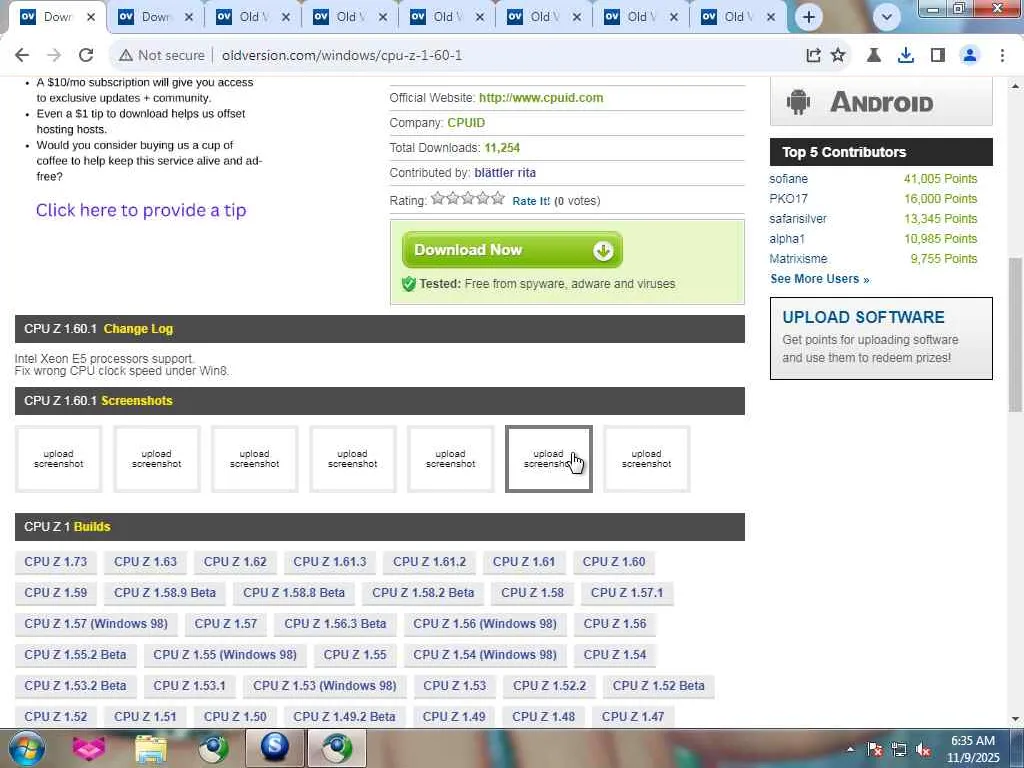Viewport: 1024px width, 768px height.
Task: Open the CPU Z 1.73 build
Action: click(56, 562)
